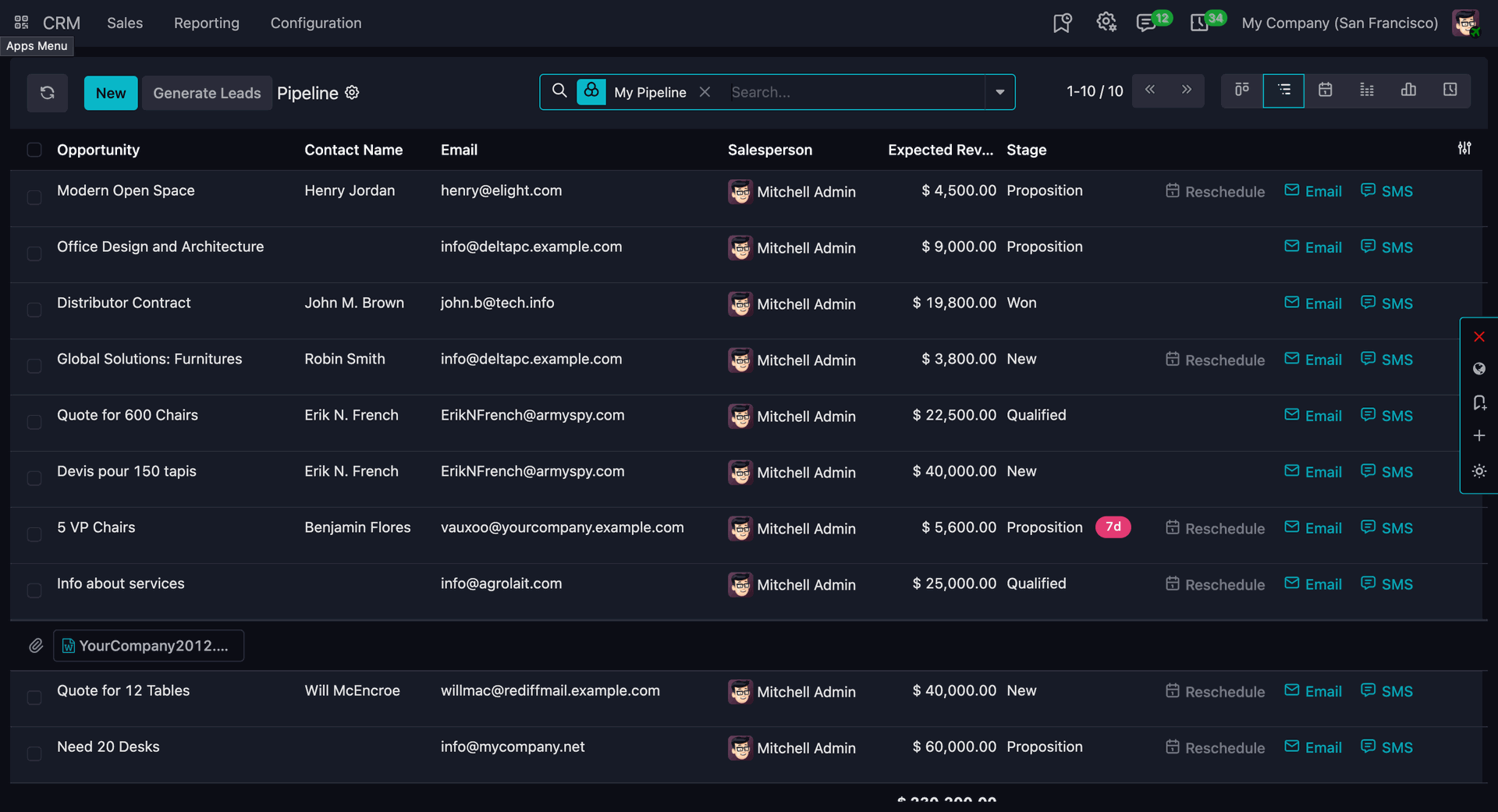Go to the next page arrow
1498x812 pixels.
[1186, 90]
